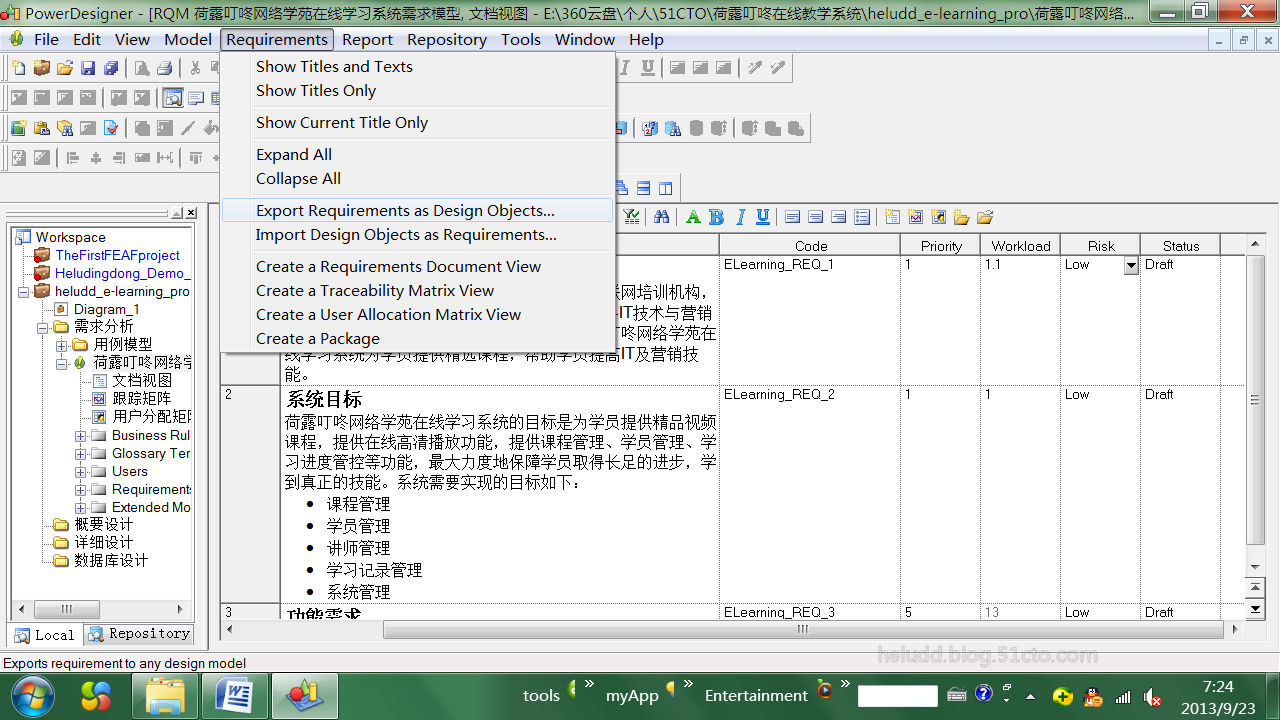This screenshot has height=720, width=1280.
Task: Click the green Font A icon
Action: [693, 217]
